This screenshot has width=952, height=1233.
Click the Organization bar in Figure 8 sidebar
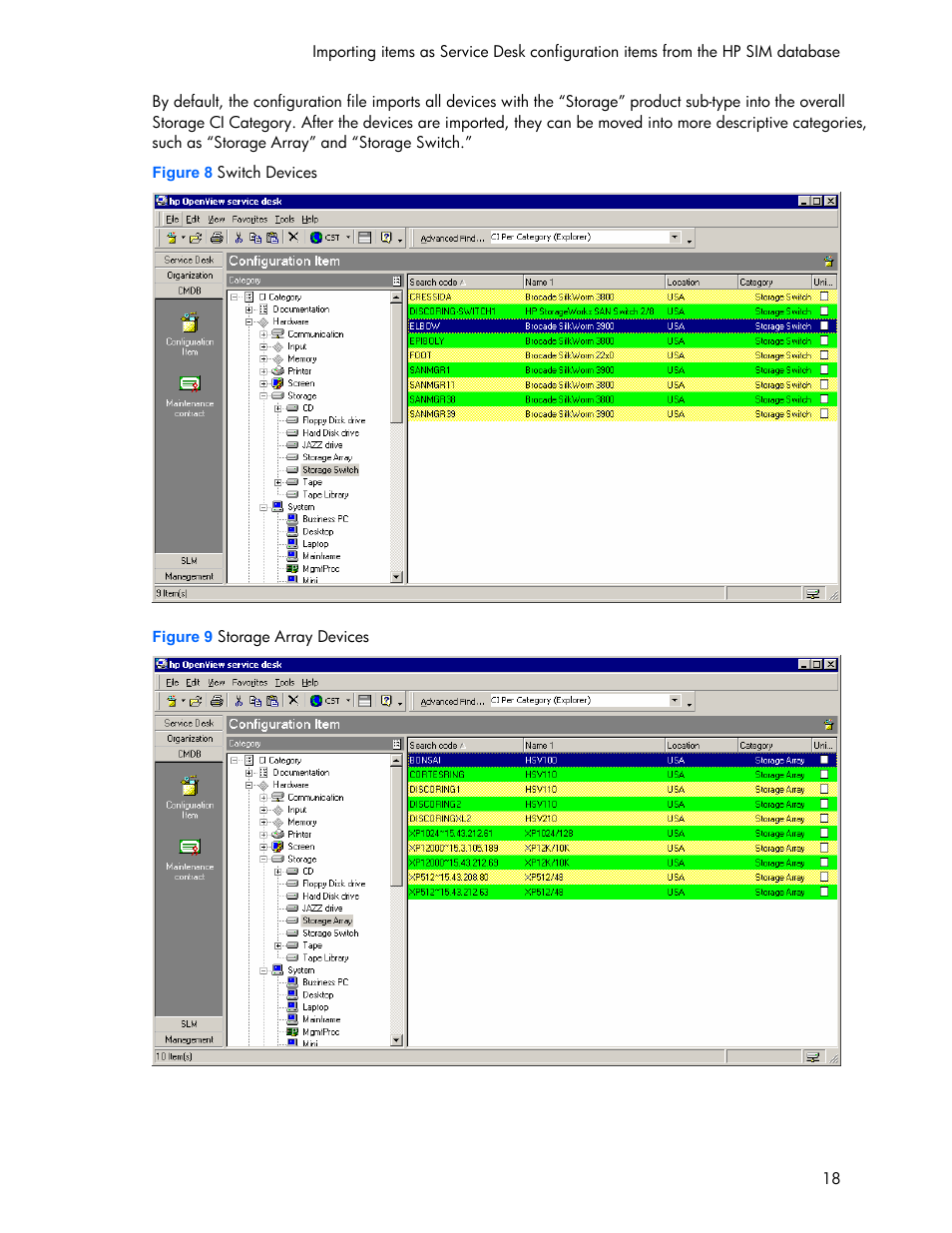coord(190,276)
